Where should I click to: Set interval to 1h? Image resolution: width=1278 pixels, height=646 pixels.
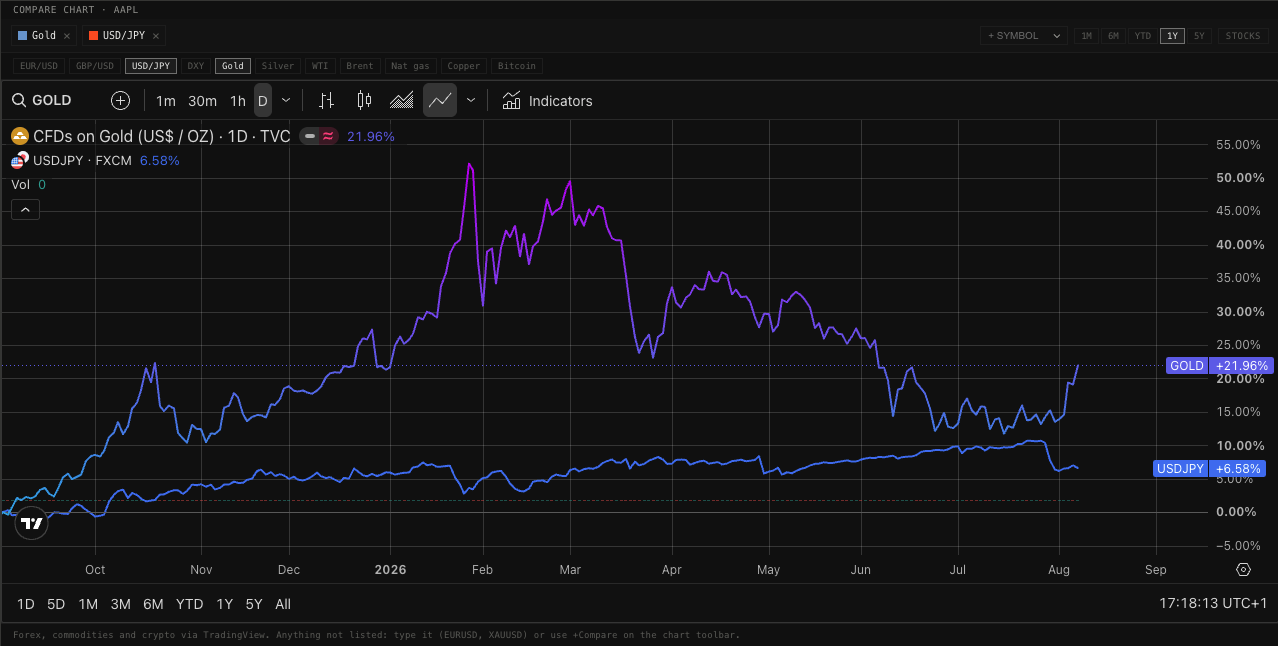point(238,101)
